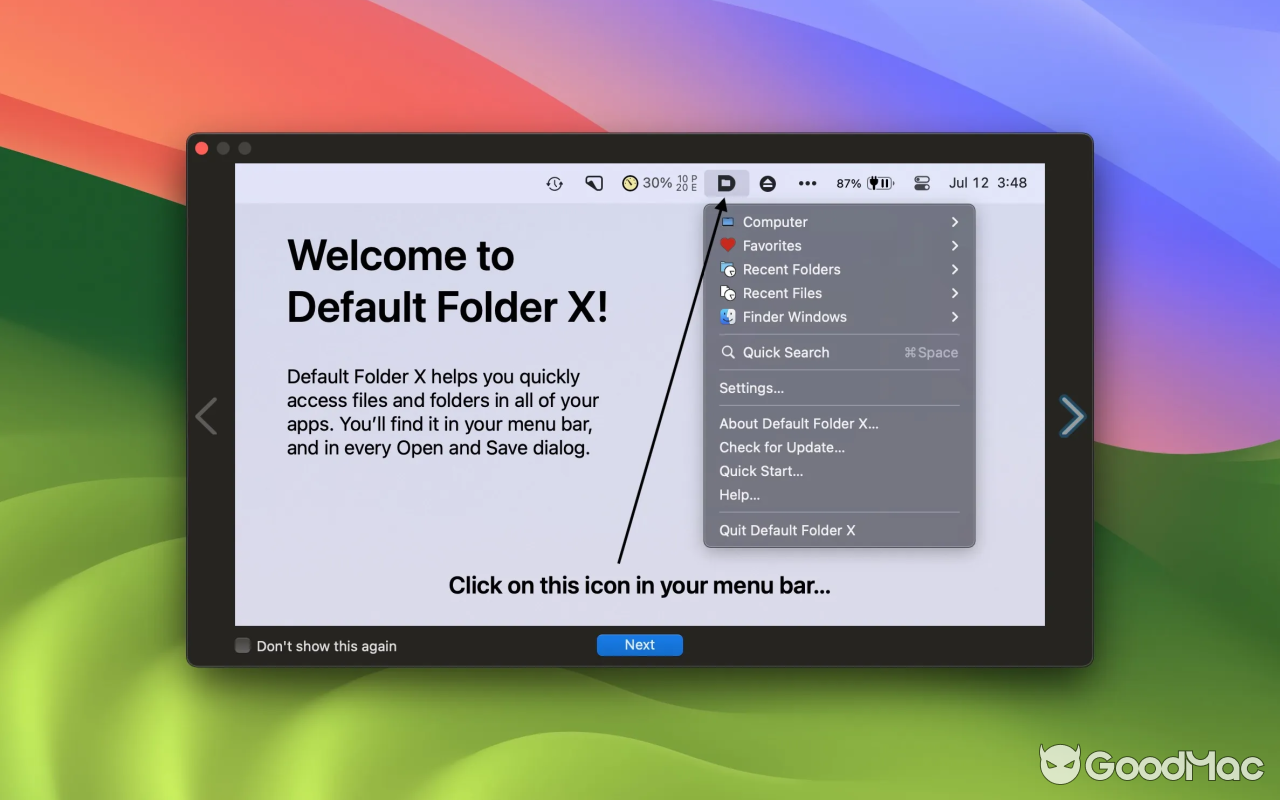Open About Default Folder X
Screen dimensions: 1280x800
[x=798, y=423]
